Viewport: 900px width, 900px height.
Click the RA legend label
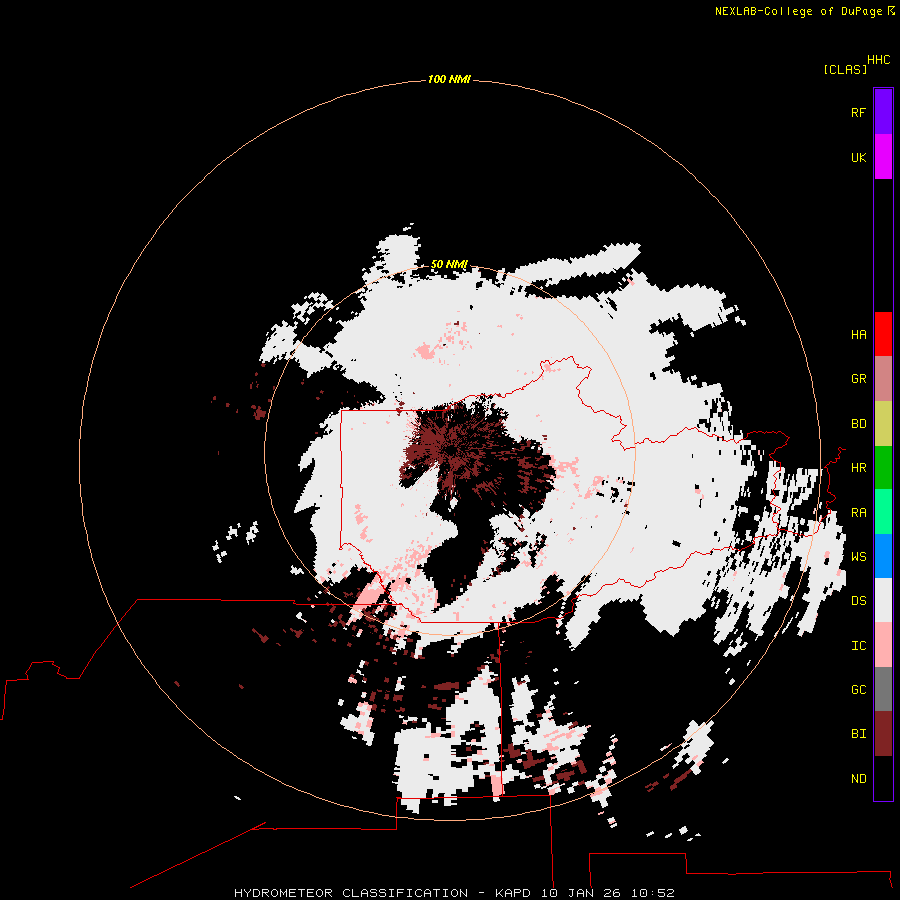(858, 513)
